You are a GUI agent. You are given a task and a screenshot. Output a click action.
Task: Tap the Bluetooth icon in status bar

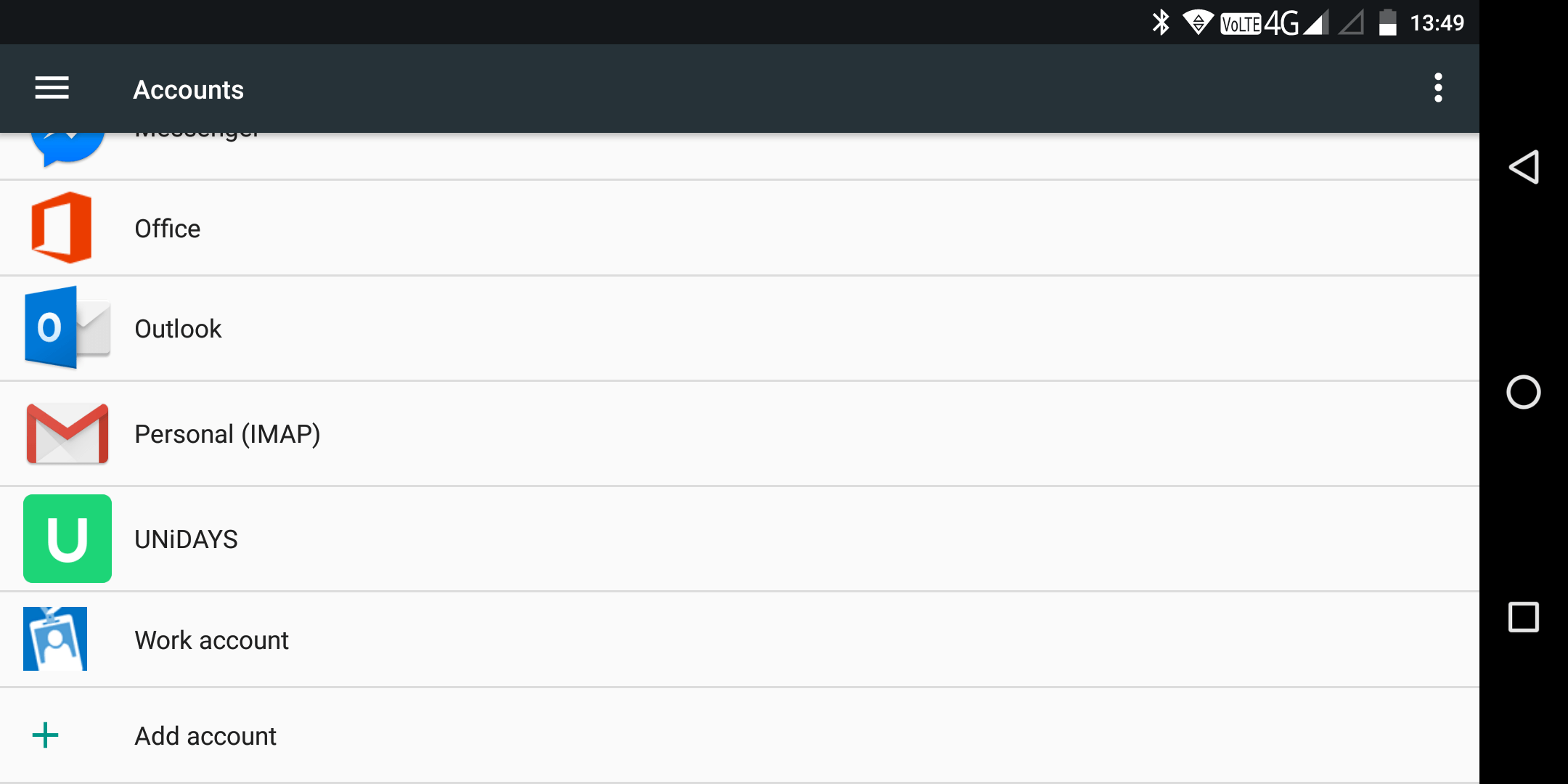1161,23
